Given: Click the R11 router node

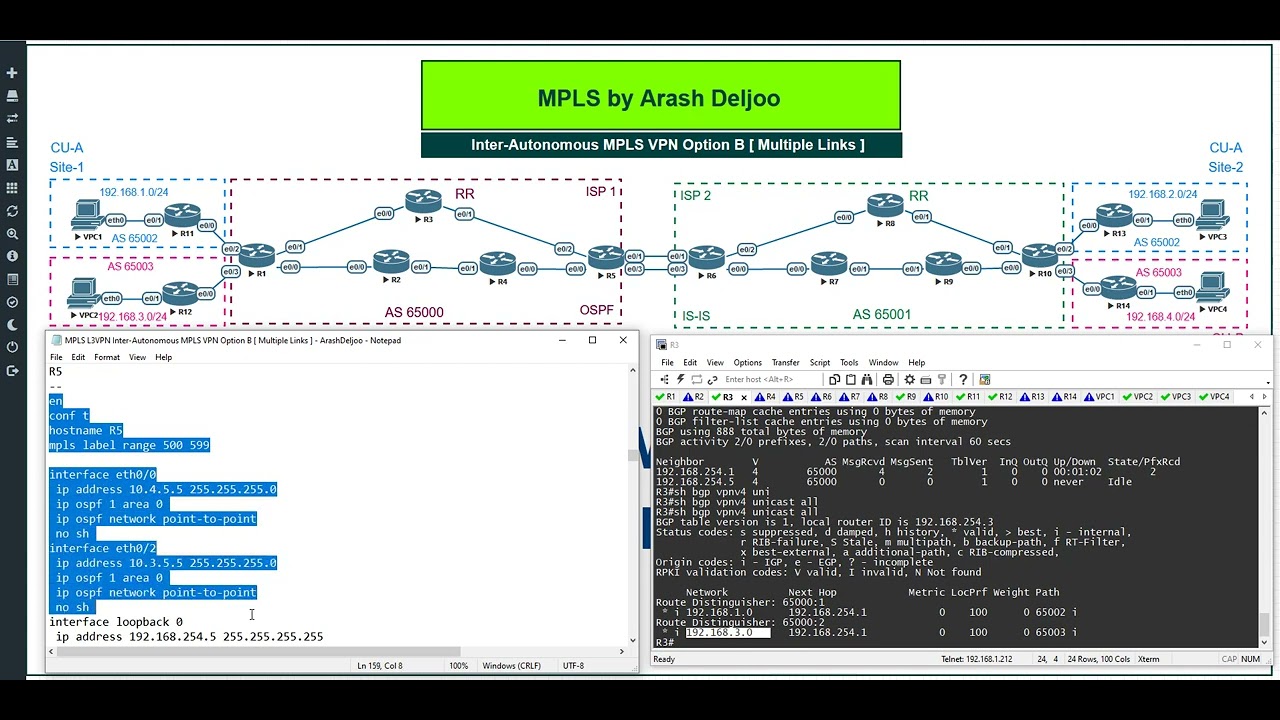Looking at the screenshot, I should [183, 215].
